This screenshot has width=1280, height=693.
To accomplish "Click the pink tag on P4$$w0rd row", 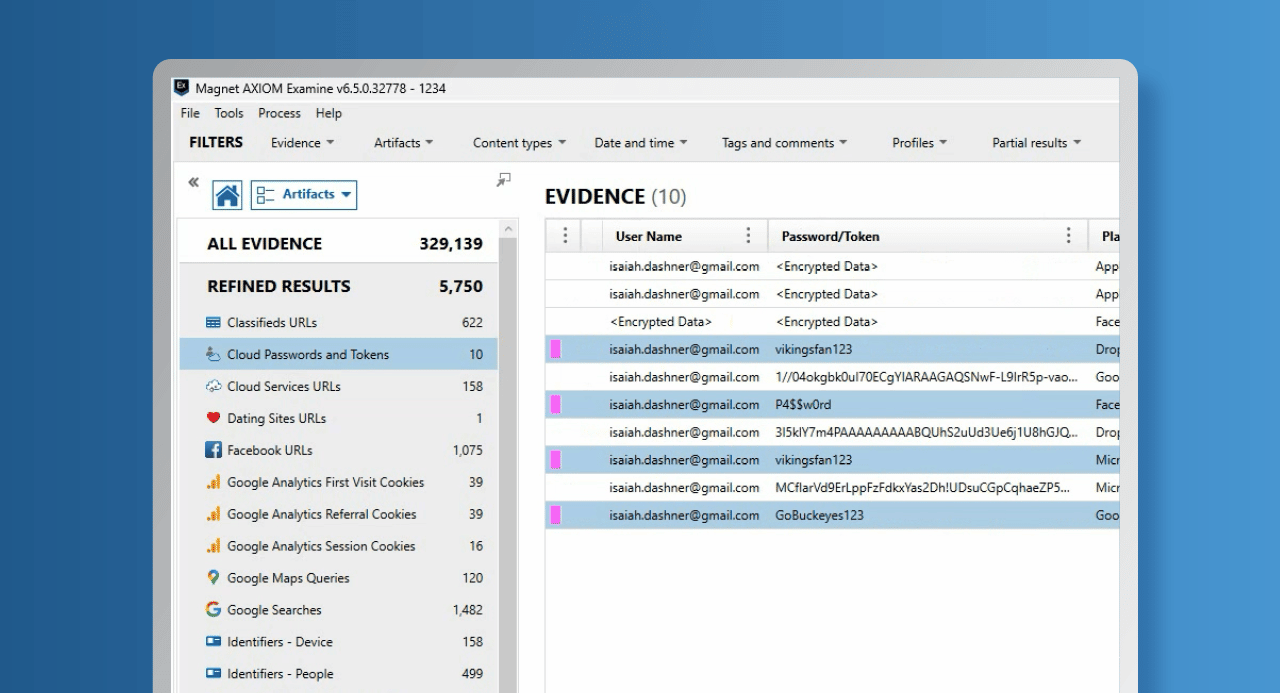I will pos(556,405).
